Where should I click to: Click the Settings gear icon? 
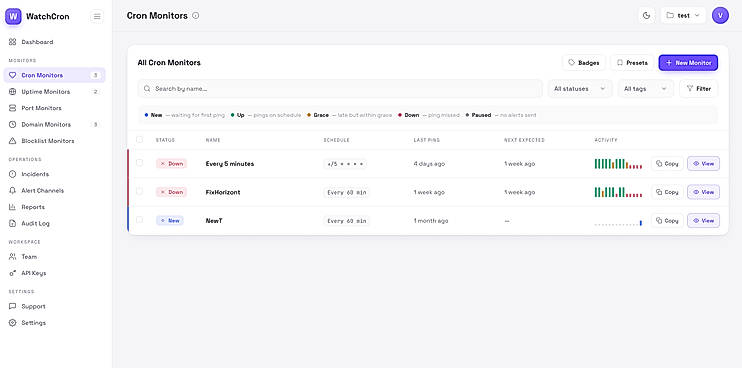[x=12, y=323]
